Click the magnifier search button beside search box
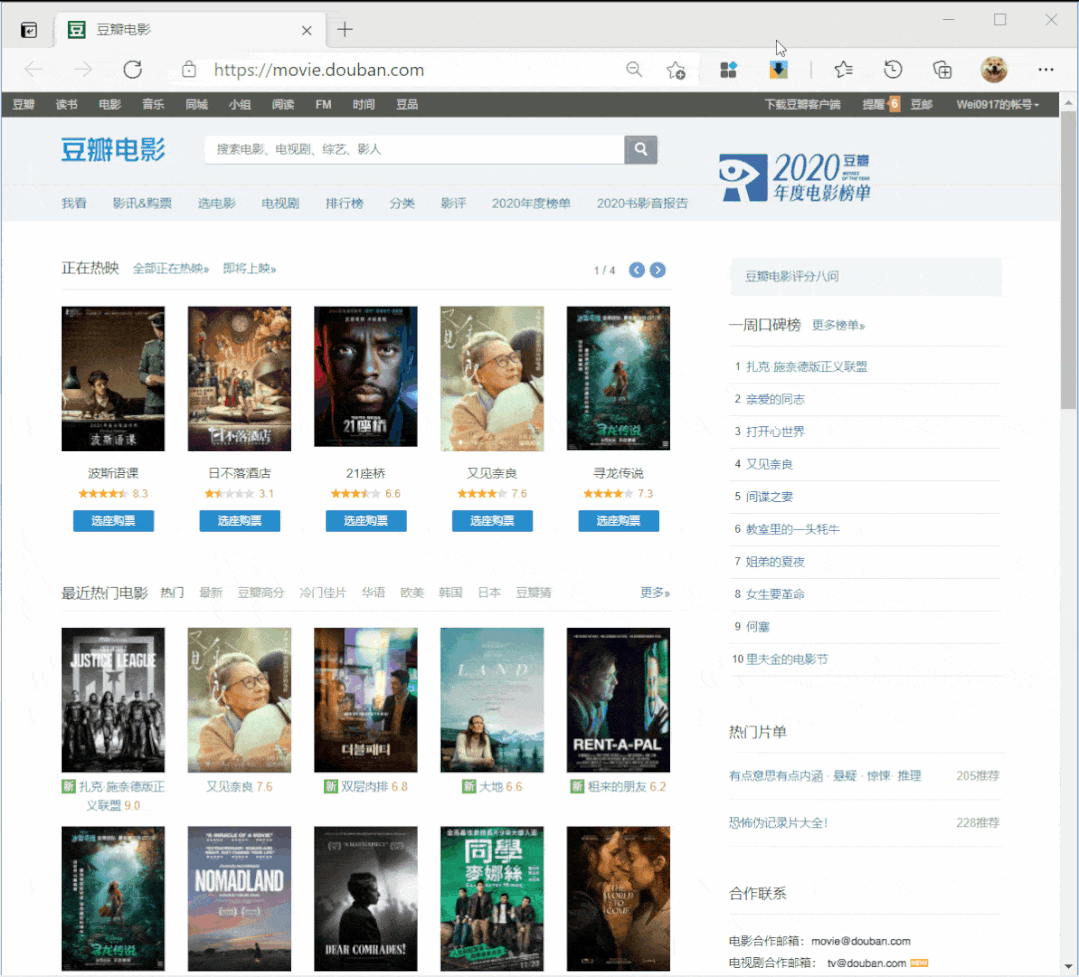1079x977 pixels. pos(640,150)
